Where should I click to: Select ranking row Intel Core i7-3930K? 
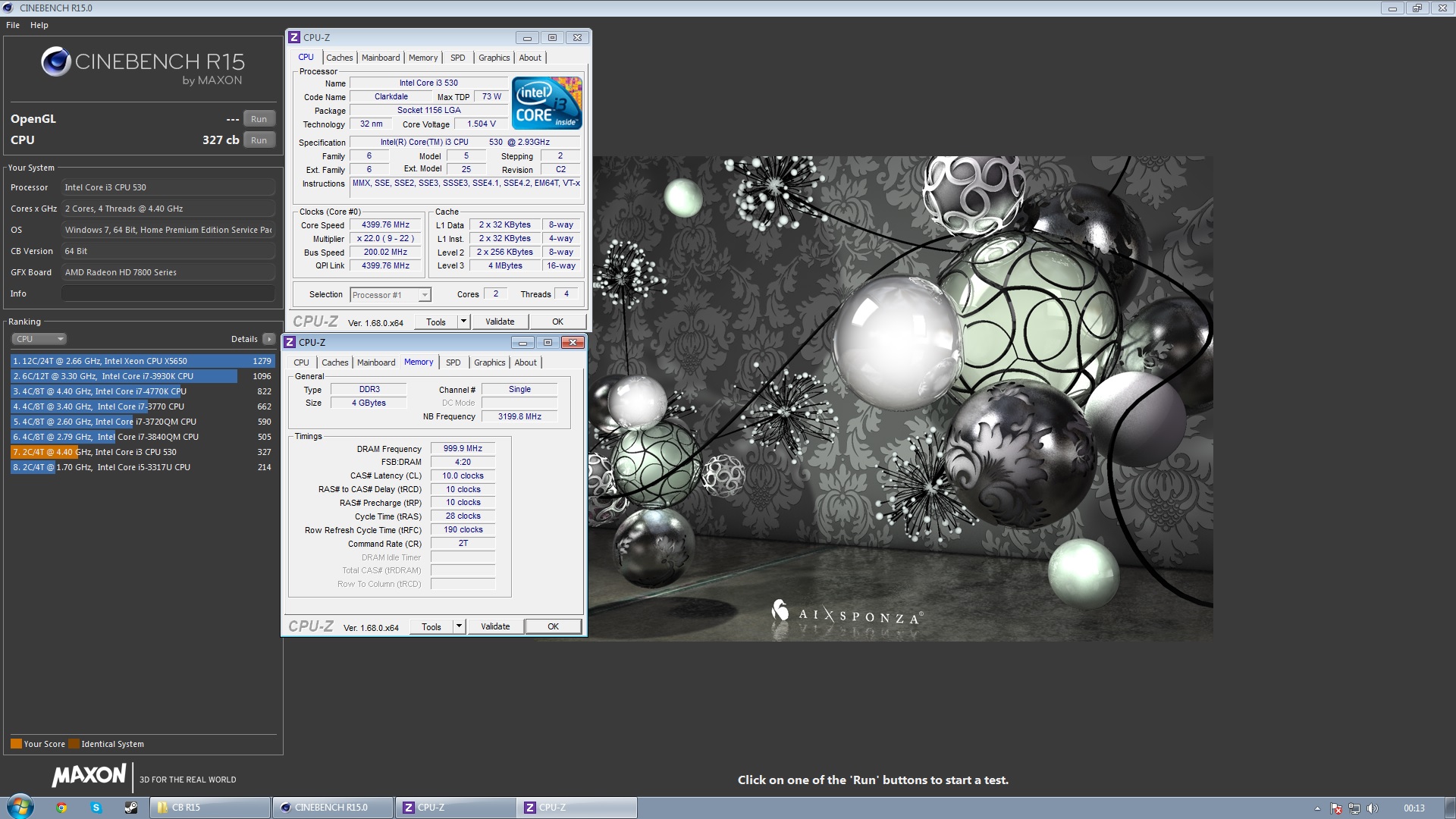143,376
